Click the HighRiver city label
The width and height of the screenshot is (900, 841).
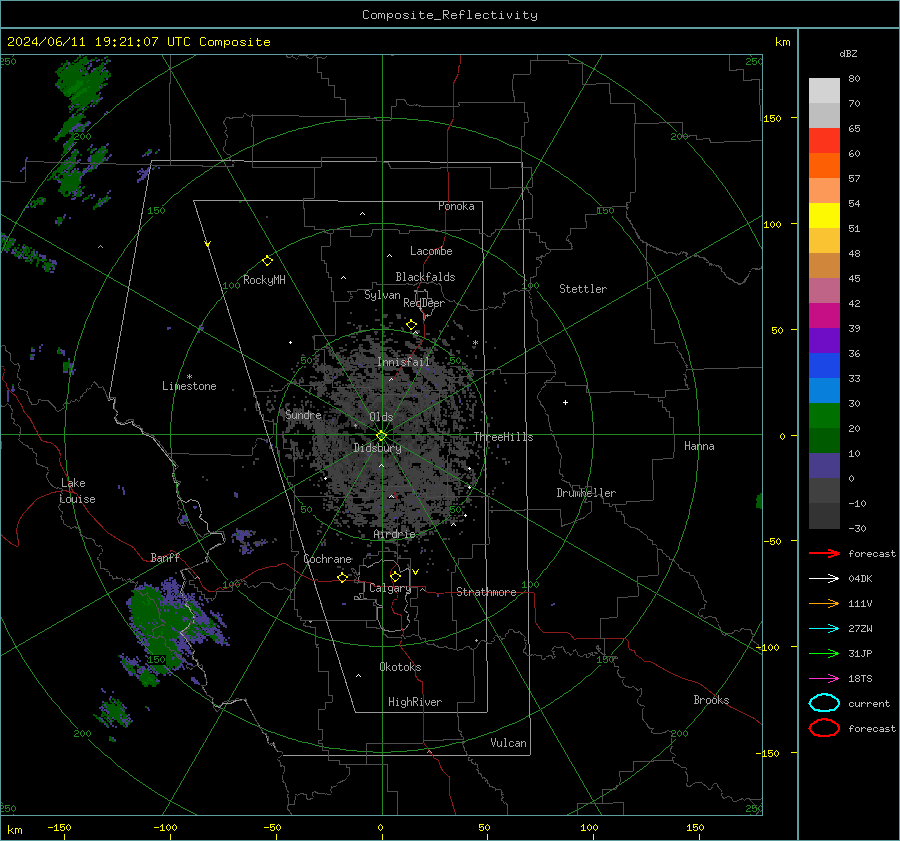415,702
